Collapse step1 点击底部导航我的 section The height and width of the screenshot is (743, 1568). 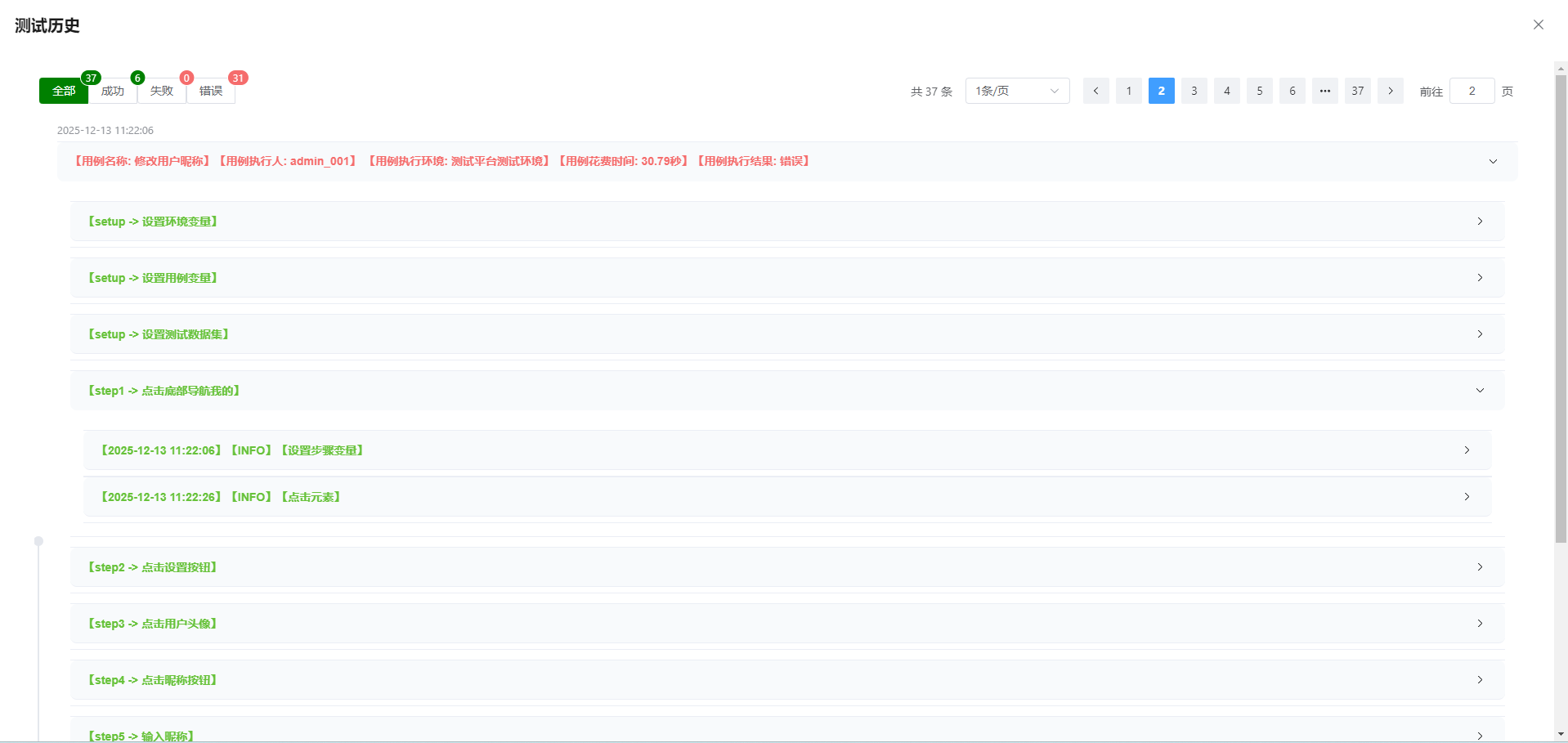(x=1480, y=391)
